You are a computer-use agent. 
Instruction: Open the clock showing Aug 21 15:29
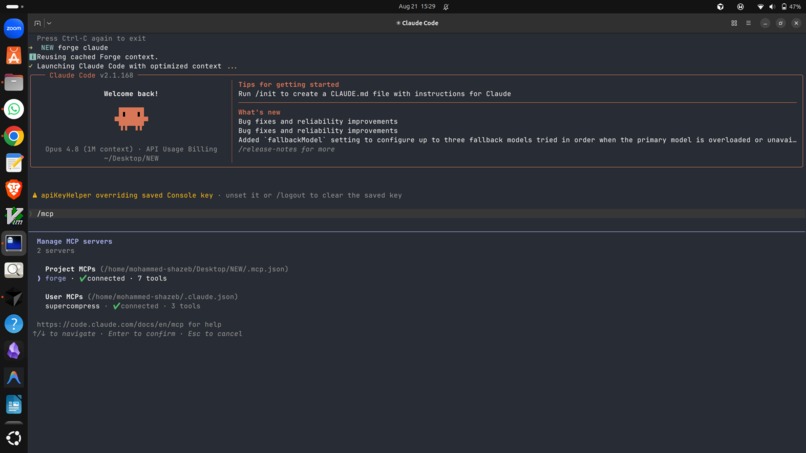pyautogui.click(x=417, y=7)
